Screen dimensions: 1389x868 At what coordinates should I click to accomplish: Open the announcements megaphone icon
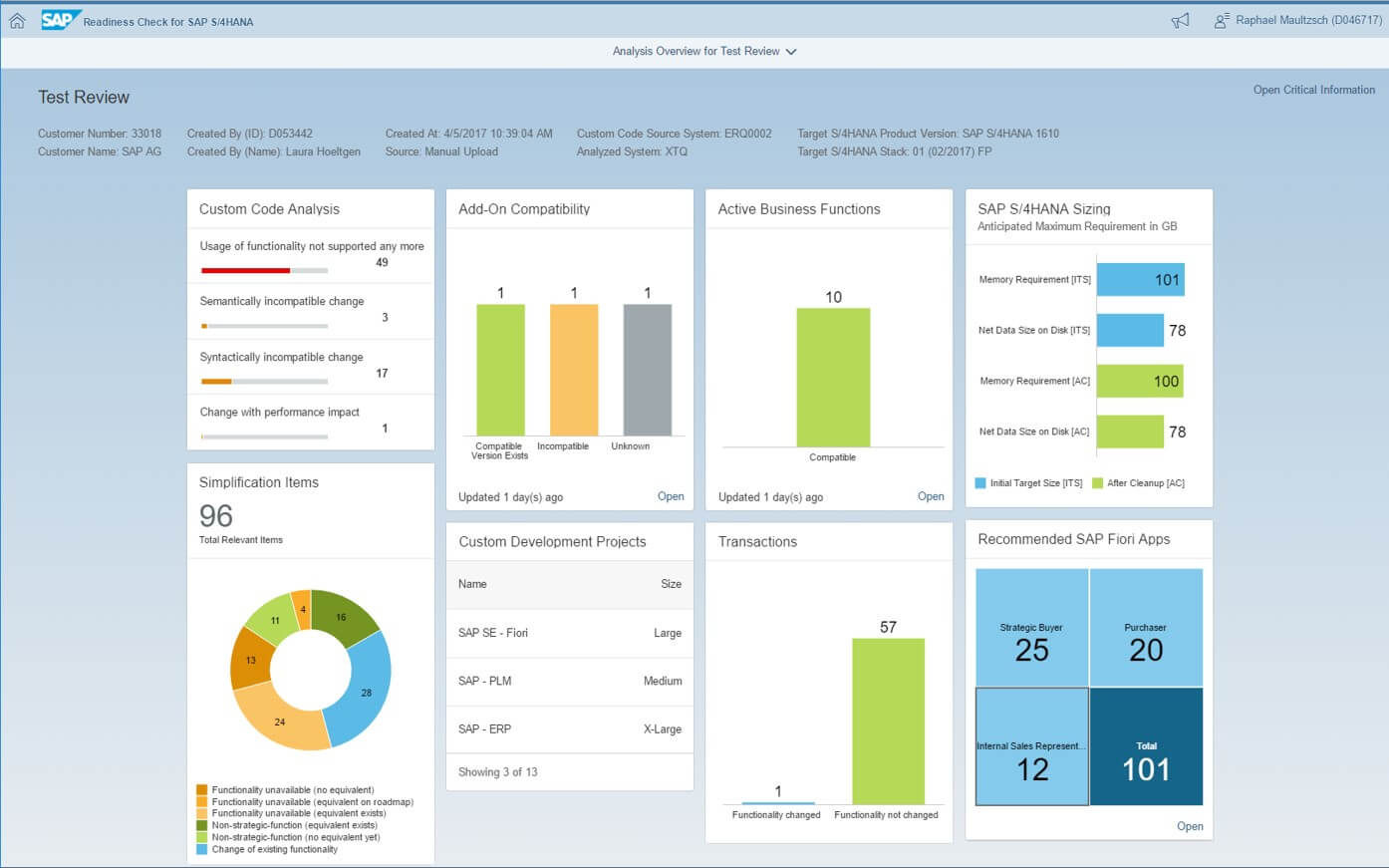click(1180, 21)
